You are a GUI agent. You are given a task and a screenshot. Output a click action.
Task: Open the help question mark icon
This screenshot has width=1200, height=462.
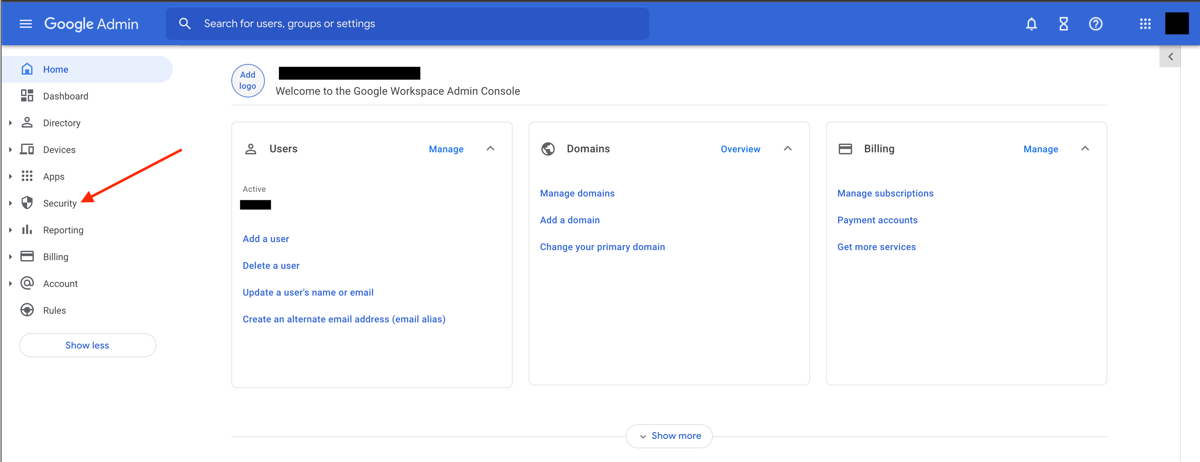[1096, 24]
